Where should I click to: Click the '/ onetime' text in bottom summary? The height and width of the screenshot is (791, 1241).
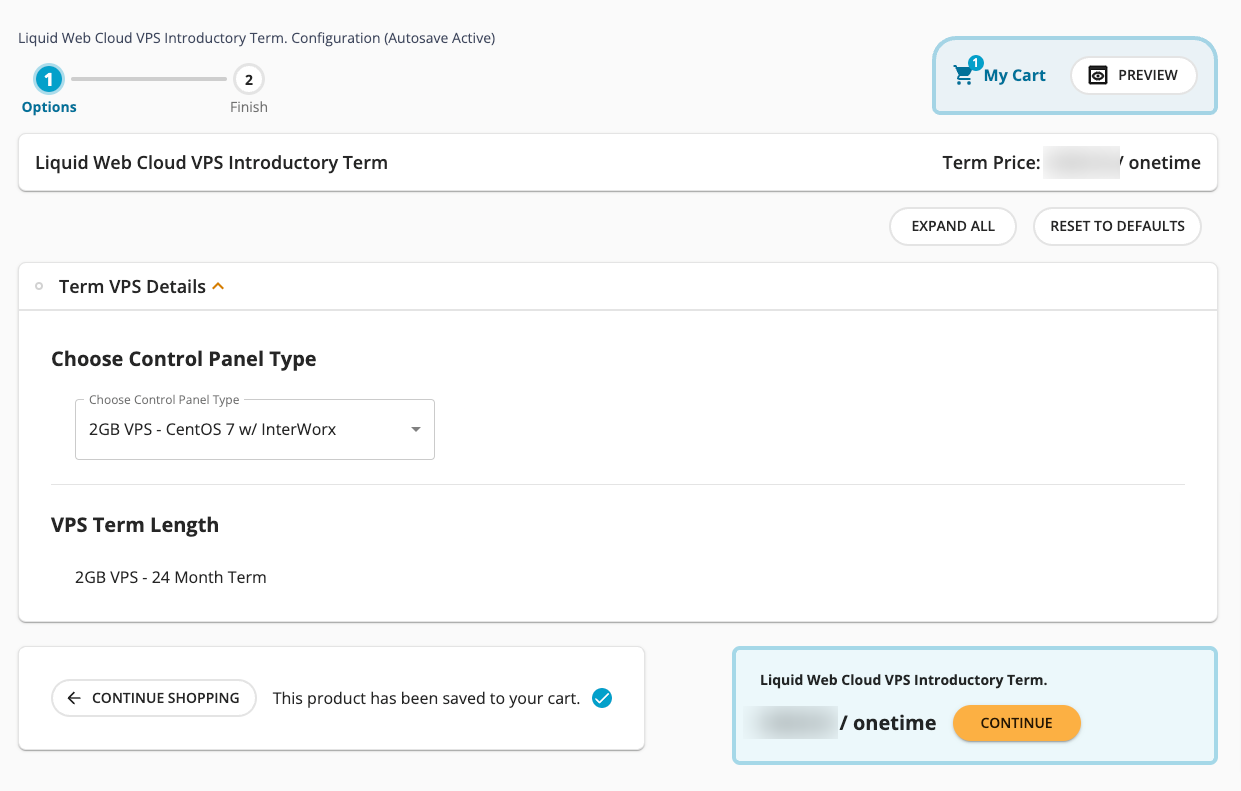pyautogui.click(x=888, y=723)
